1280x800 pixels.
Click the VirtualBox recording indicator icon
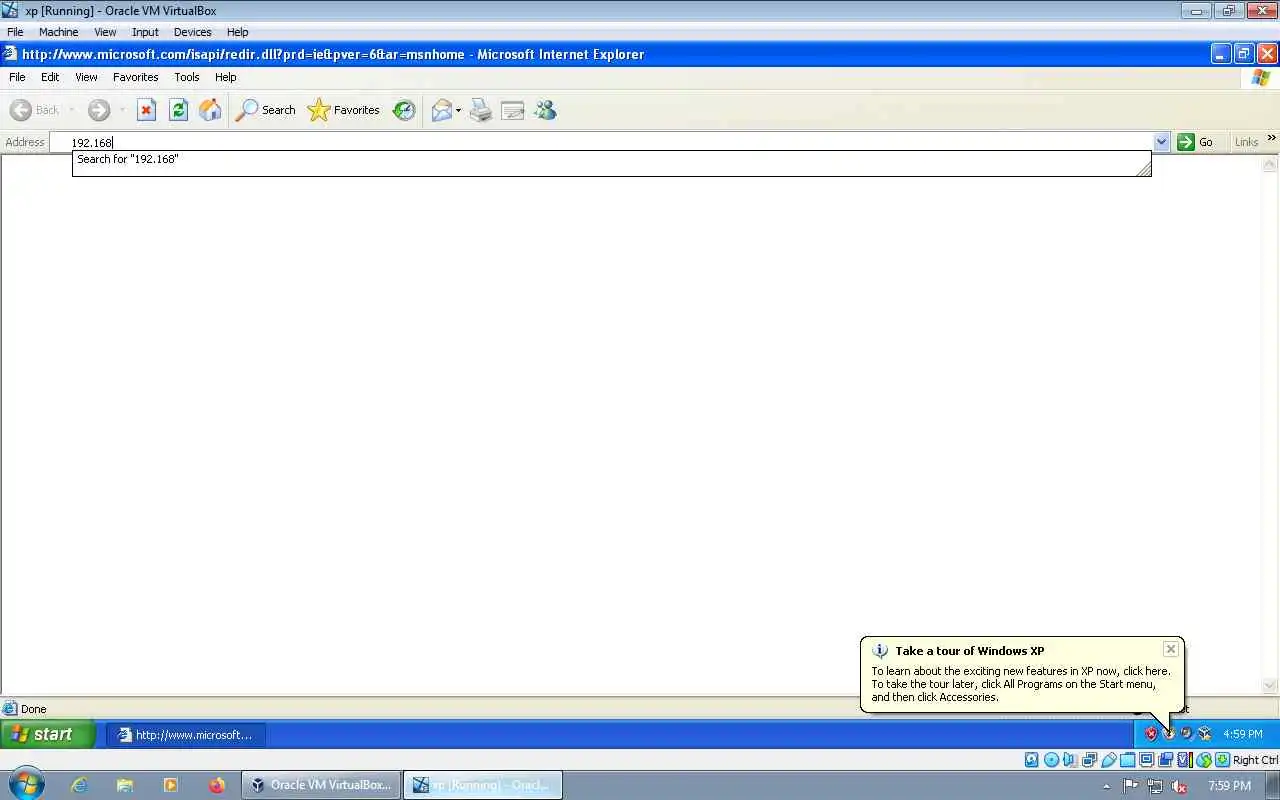click(1165, 760)
